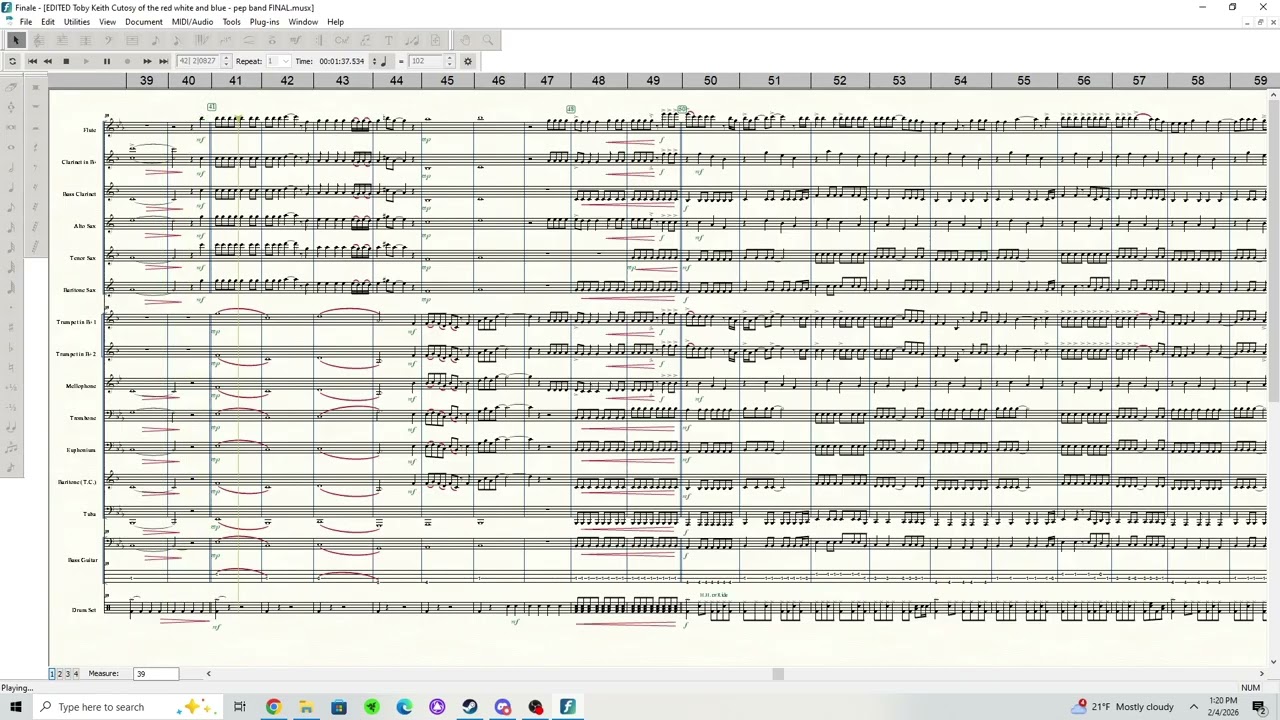Click the Tuba staff name

pyautogui.click(x=90, y=514)
